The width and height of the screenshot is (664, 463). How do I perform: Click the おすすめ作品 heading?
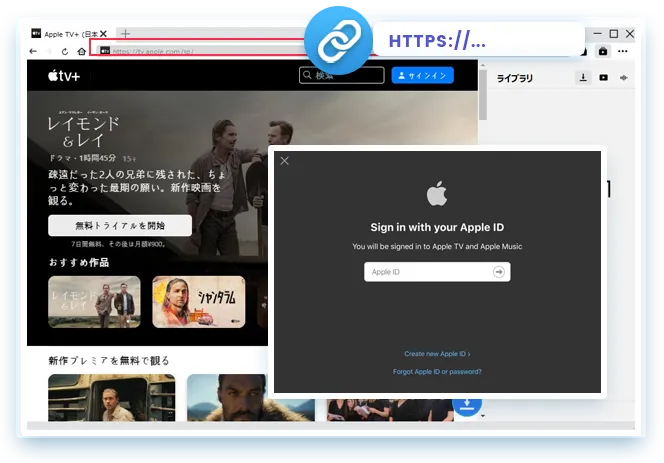(79, 262)
